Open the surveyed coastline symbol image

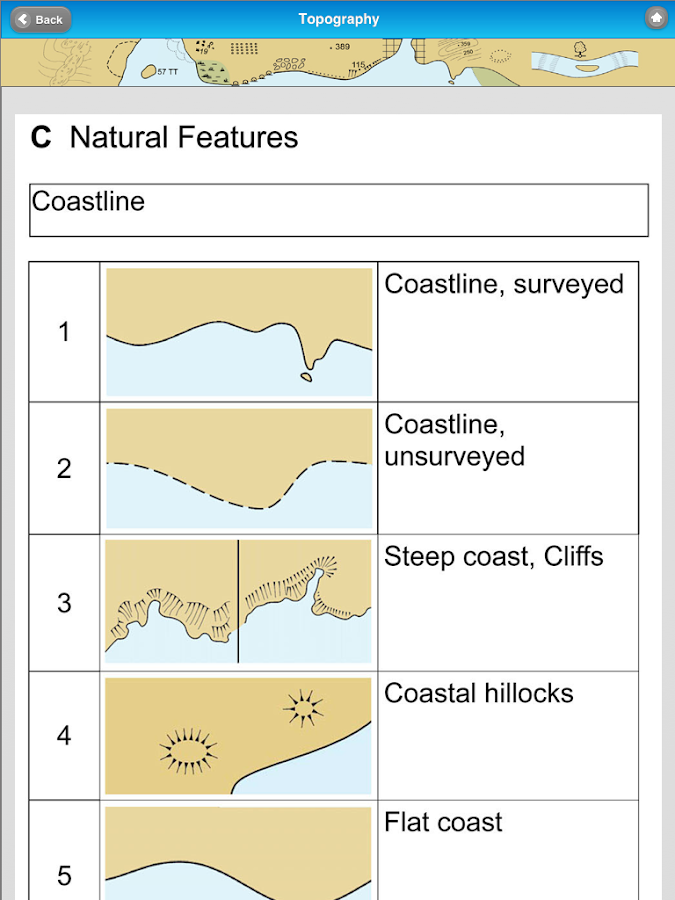[239, 332]
